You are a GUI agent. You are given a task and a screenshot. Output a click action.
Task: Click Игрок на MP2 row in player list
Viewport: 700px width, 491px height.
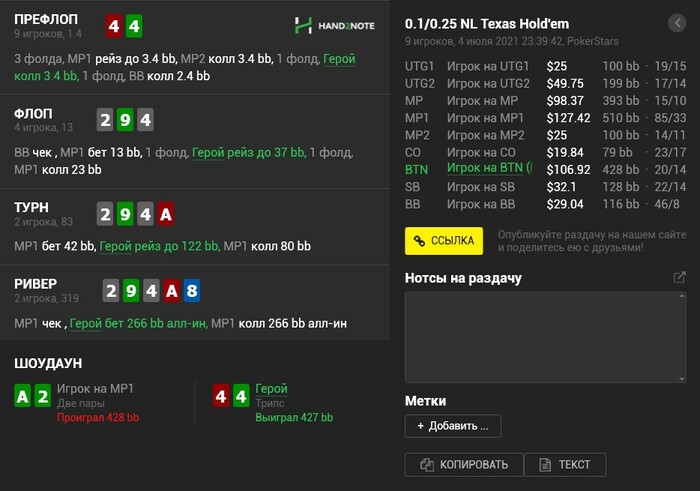coord(546,135)
